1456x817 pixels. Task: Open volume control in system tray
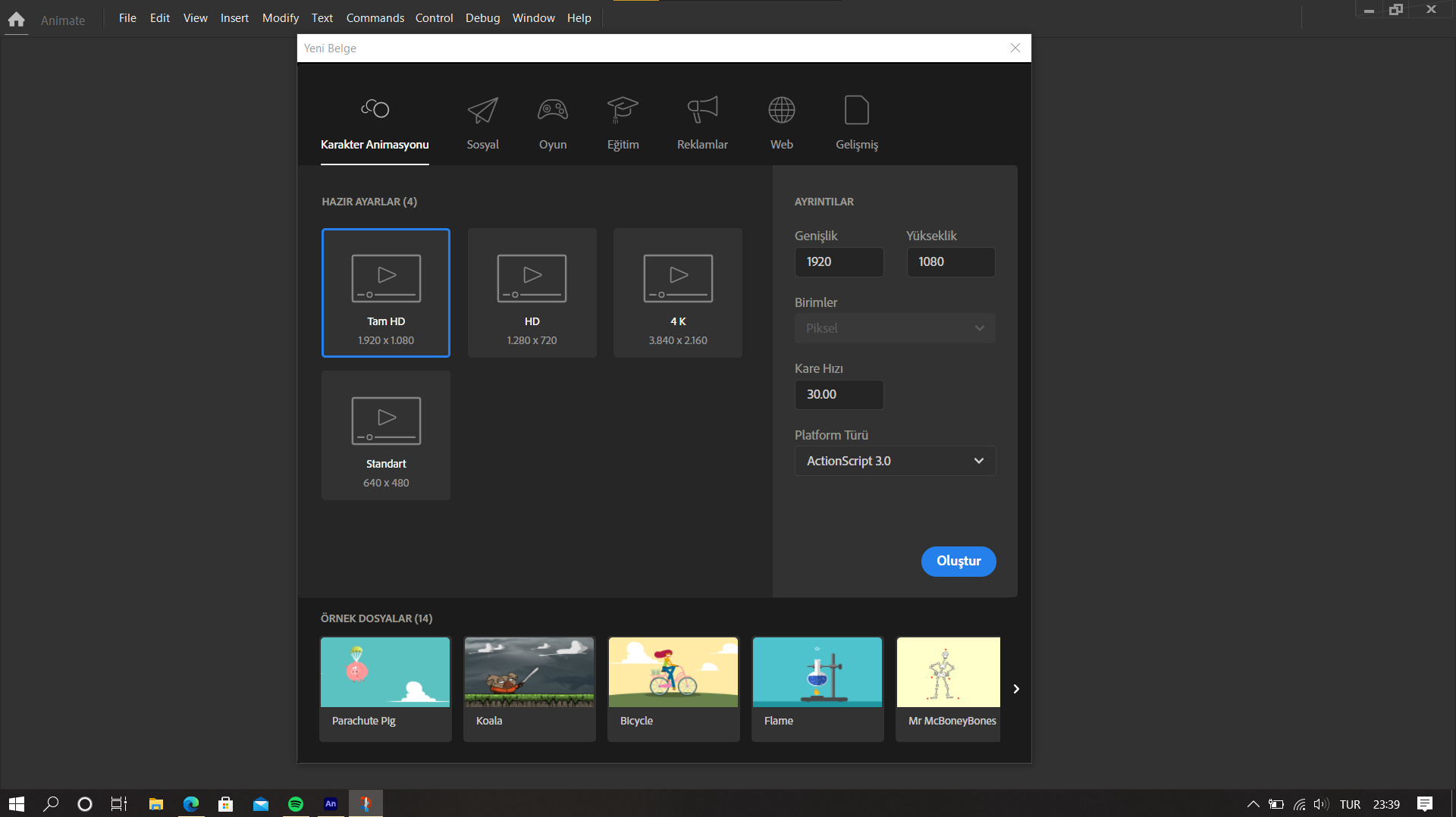click(1322, 804)
